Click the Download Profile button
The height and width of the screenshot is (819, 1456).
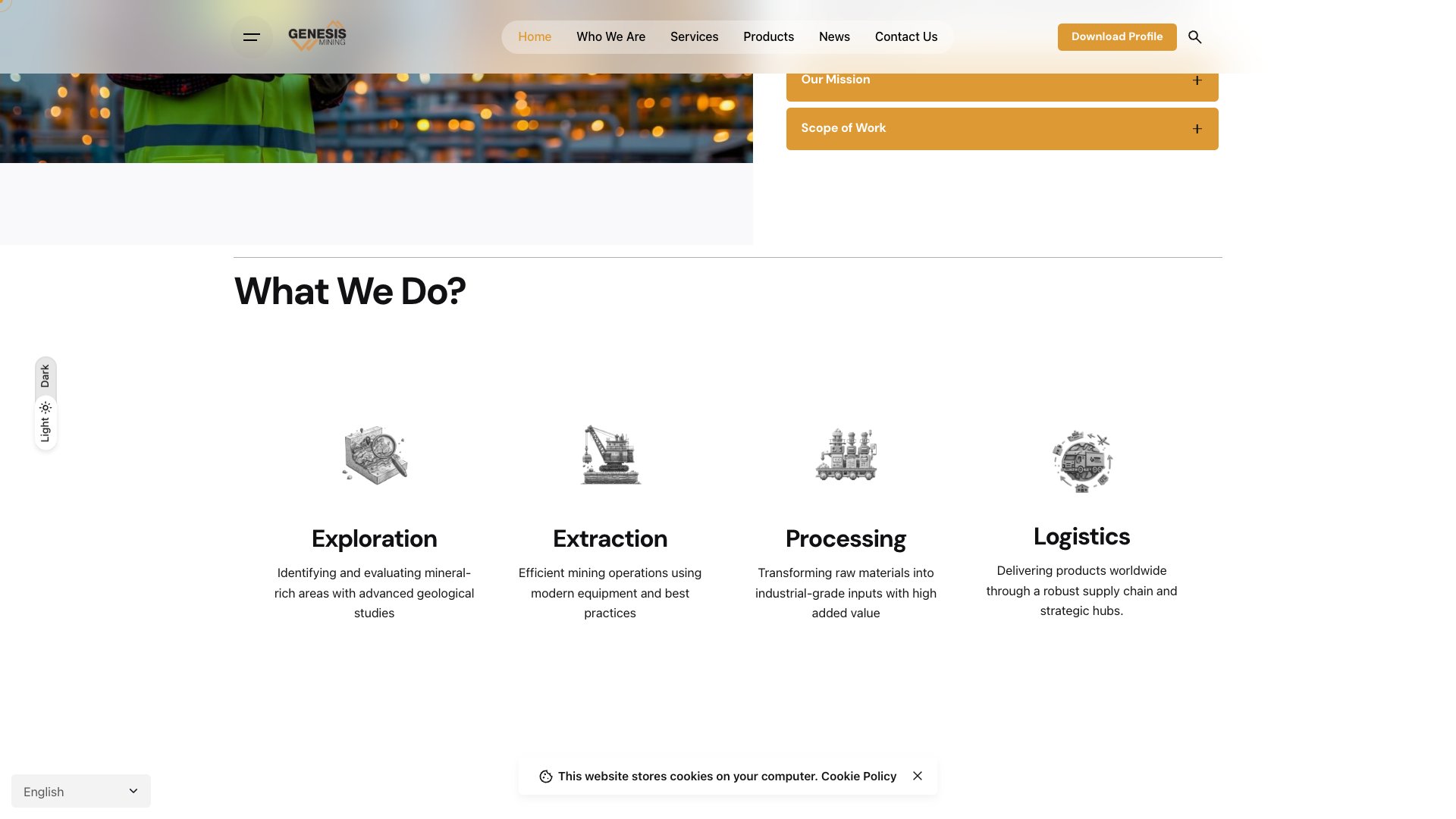[1116, 36]
